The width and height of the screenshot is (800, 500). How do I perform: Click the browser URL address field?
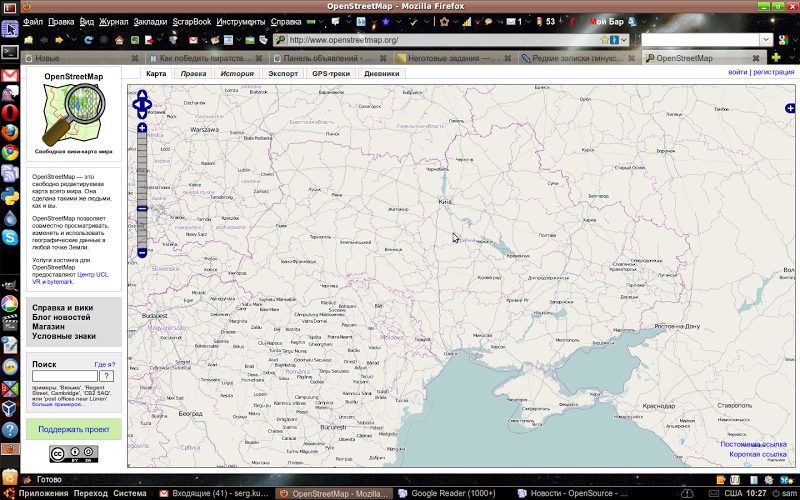point(443,40)
